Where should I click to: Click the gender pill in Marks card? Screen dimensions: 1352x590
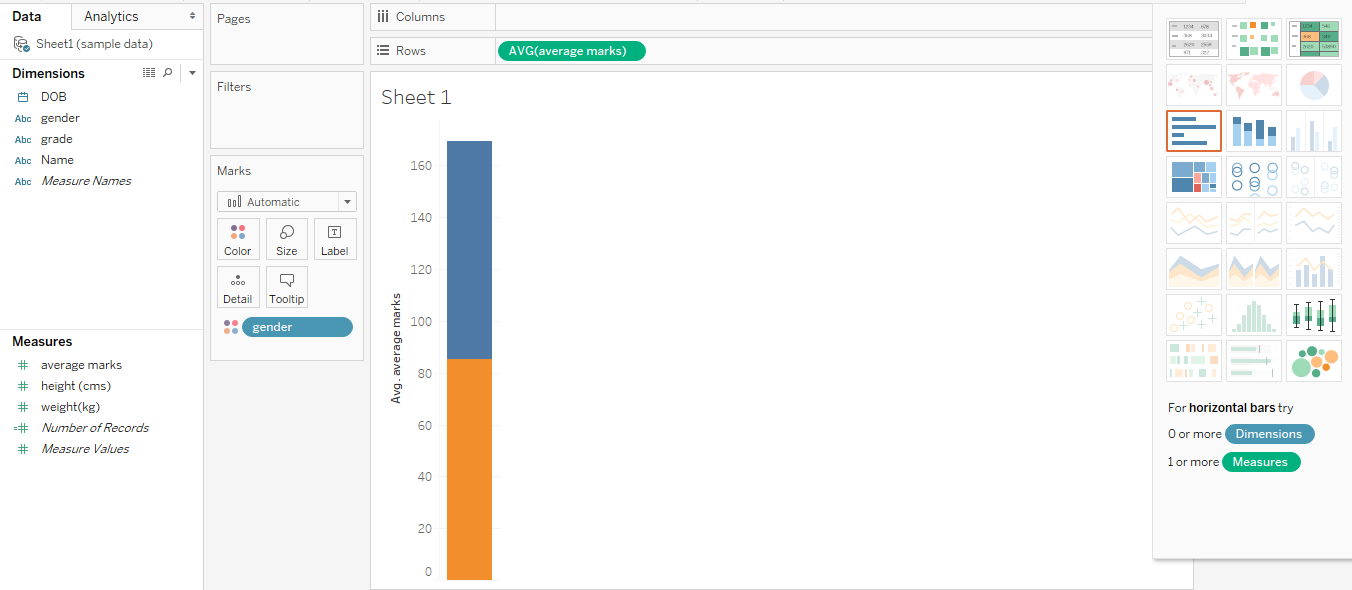296,327
